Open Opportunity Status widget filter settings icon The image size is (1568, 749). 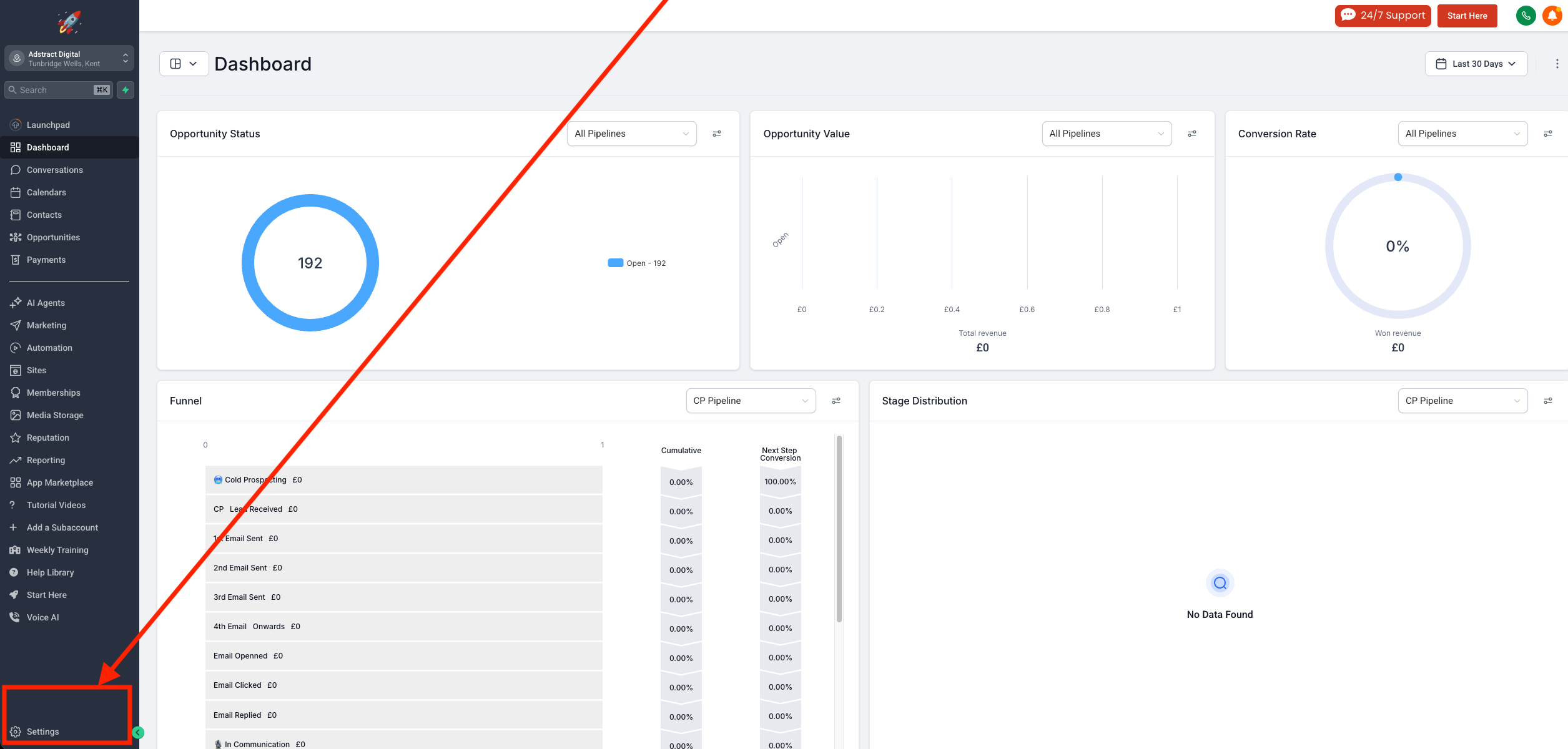[717, 134]
